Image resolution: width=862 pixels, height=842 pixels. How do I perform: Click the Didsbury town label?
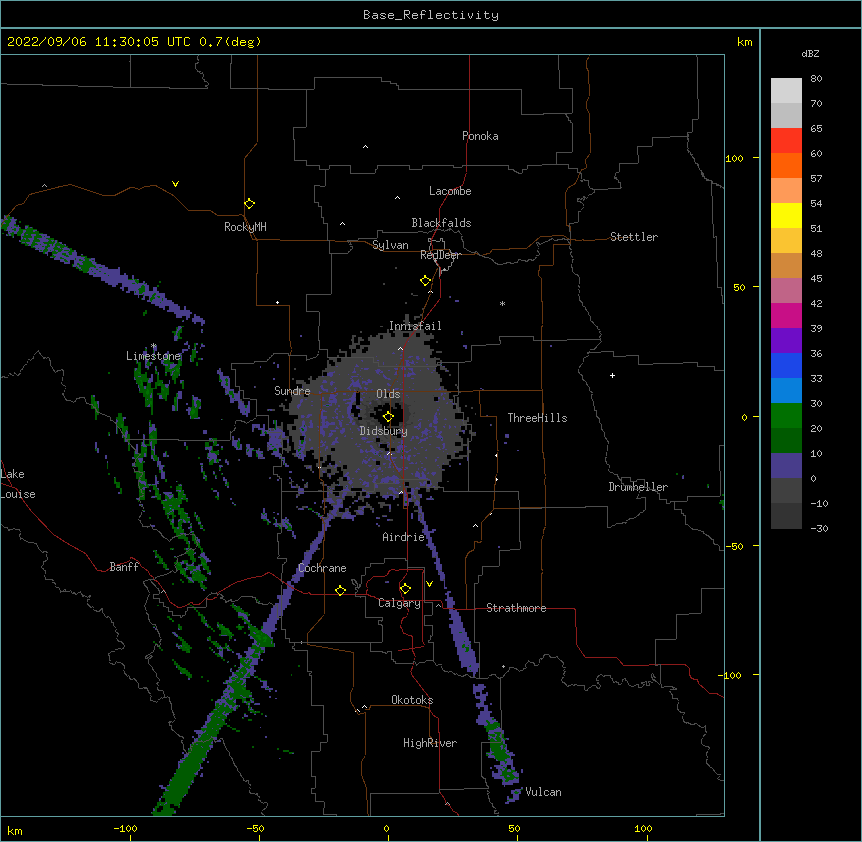click(383, 431)
